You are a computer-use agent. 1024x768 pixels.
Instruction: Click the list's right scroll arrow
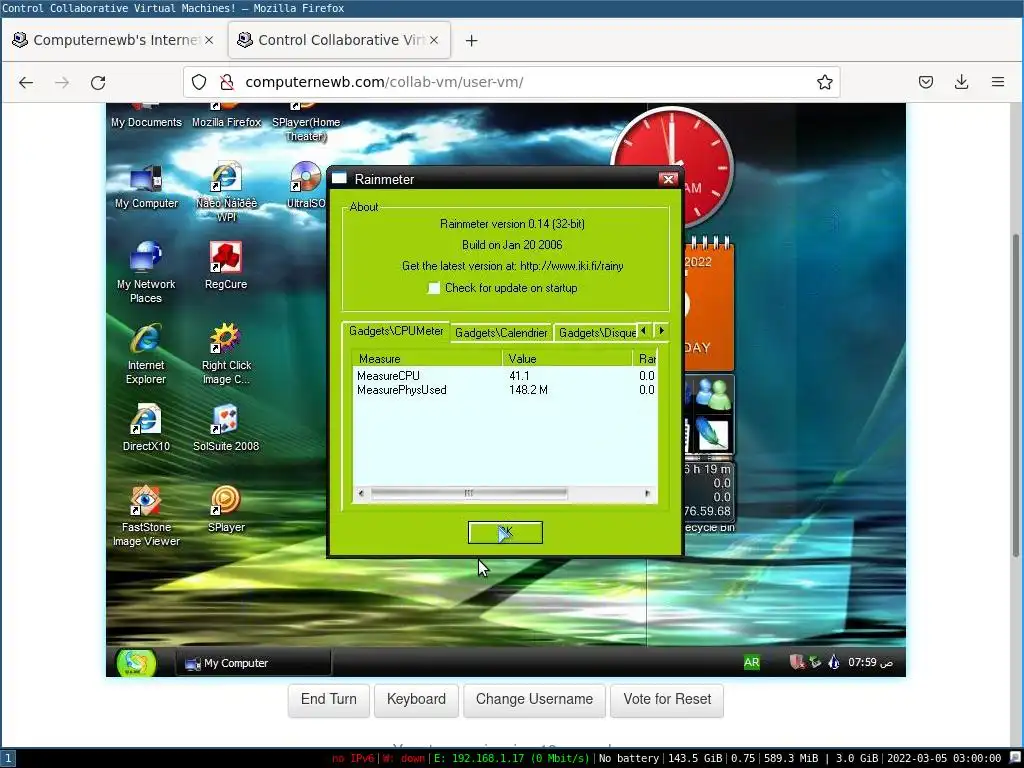647,493
